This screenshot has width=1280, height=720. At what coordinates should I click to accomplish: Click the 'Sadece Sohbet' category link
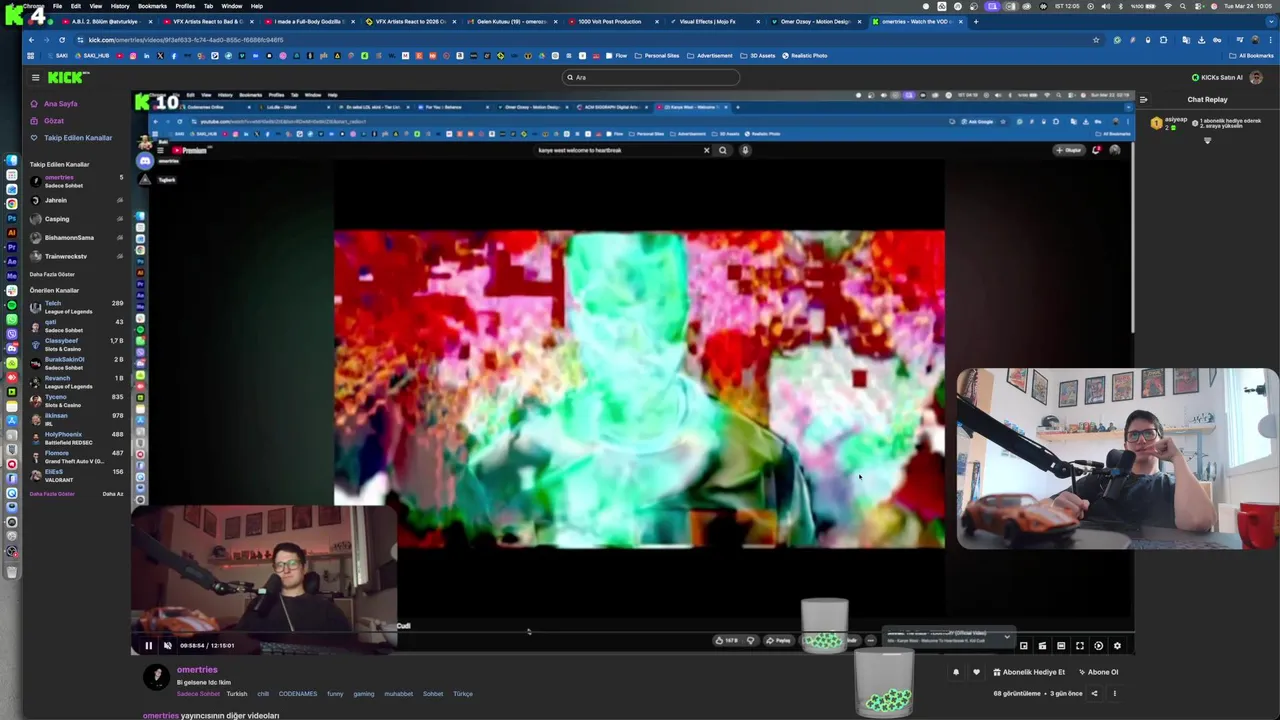pos(198,694)
